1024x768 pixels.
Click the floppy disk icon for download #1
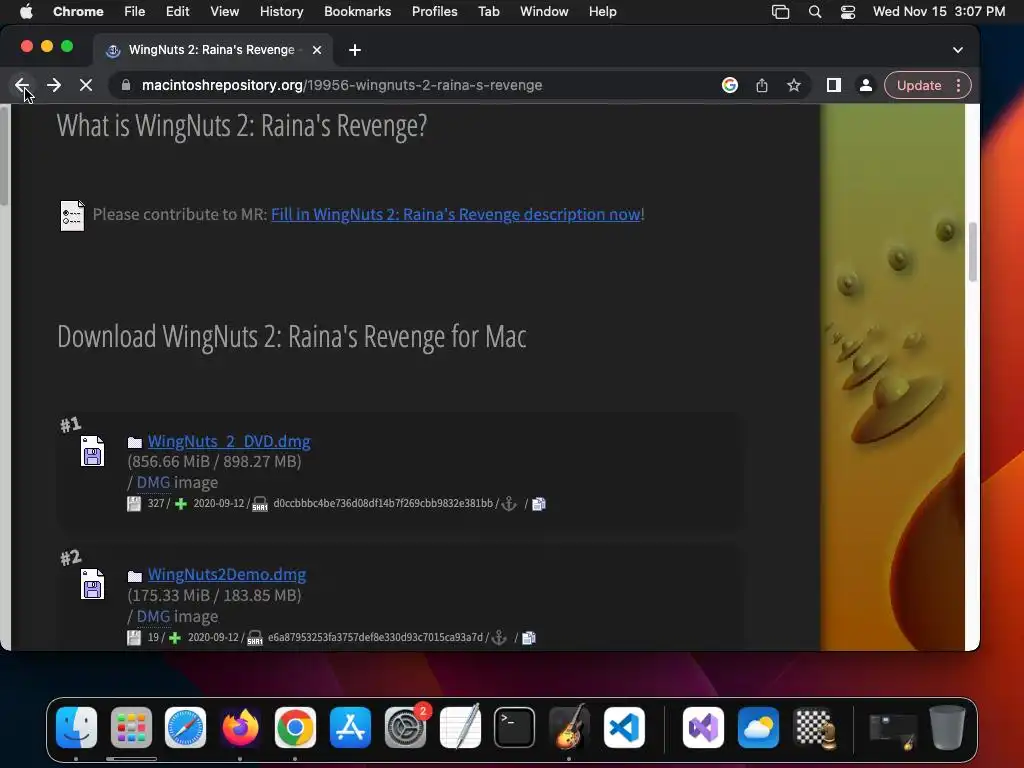coord(92,451)
